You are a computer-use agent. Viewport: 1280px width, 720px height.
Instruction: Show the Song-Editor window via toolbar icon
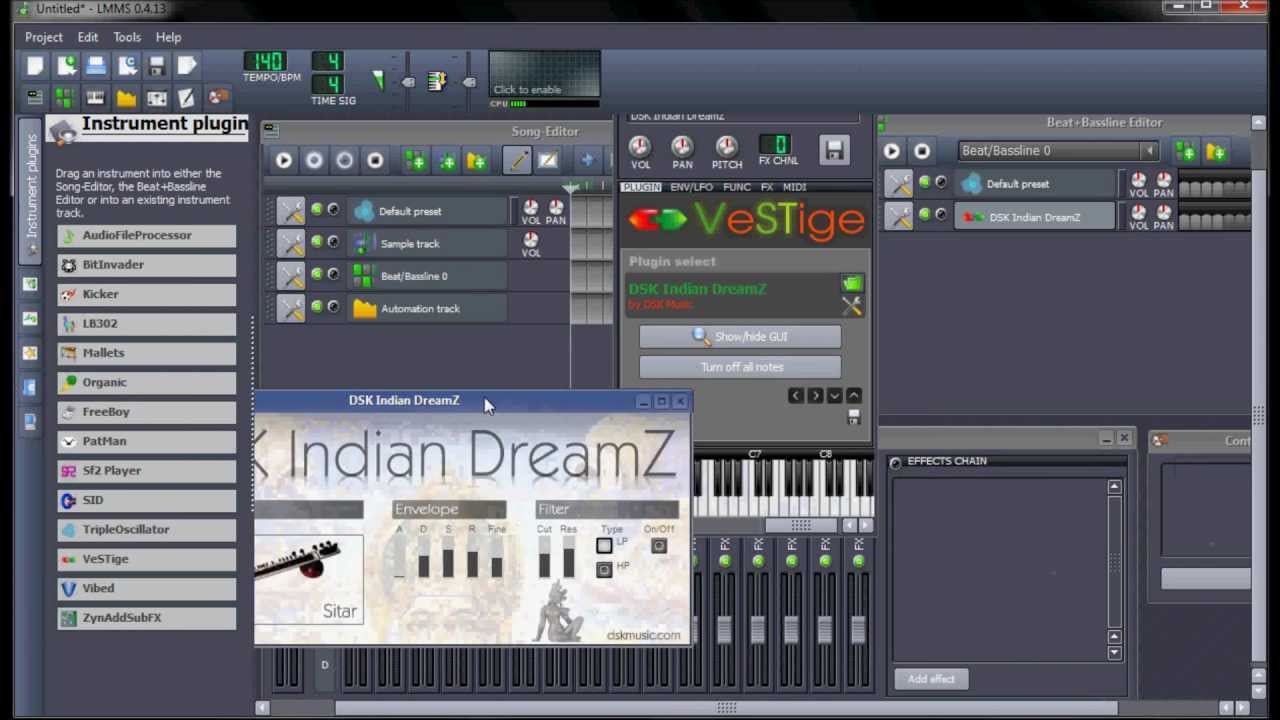coord(35,97)
